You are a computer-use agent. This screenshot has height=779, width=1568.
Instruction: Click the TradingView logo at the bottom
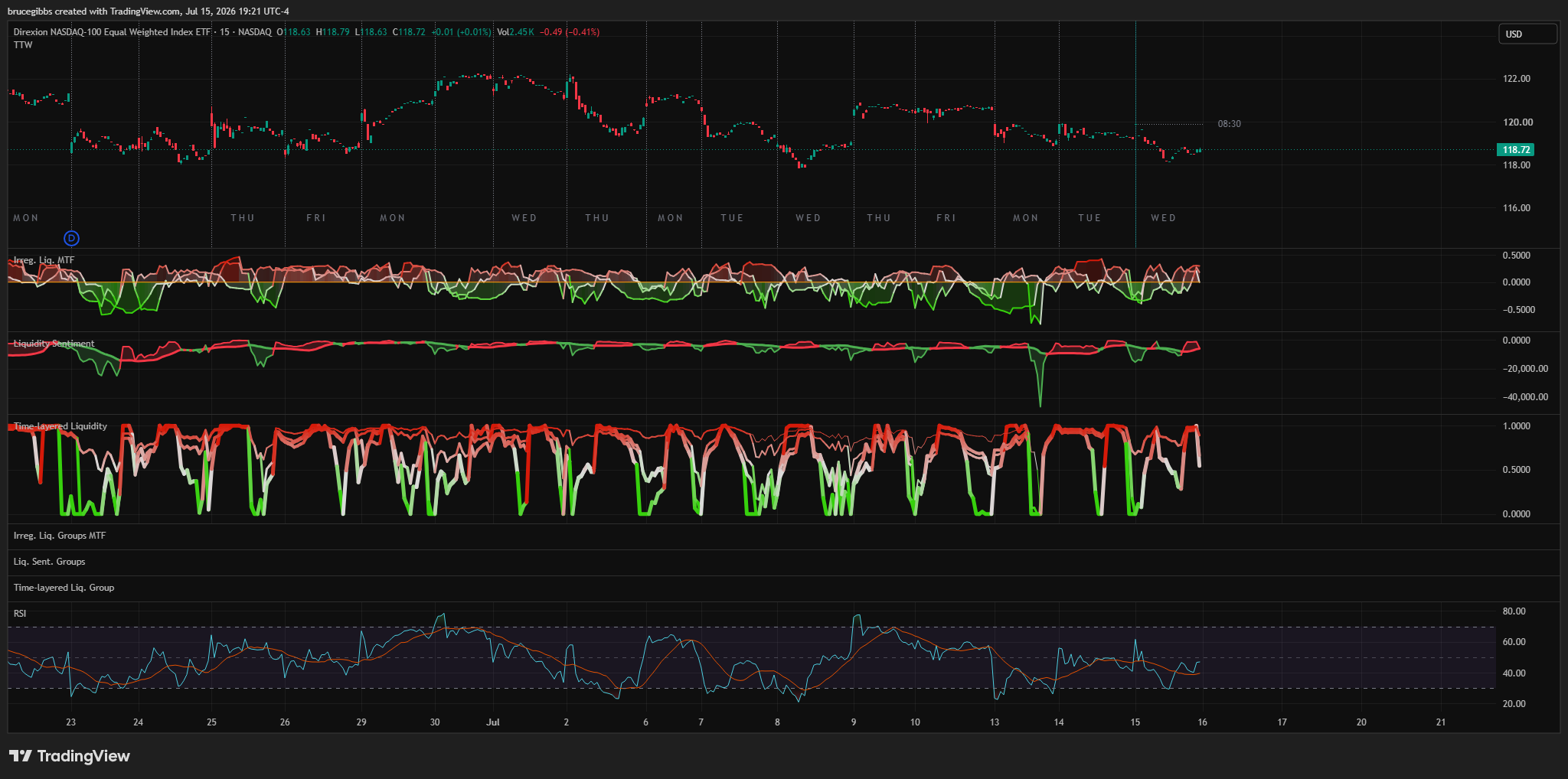point(70,756)
